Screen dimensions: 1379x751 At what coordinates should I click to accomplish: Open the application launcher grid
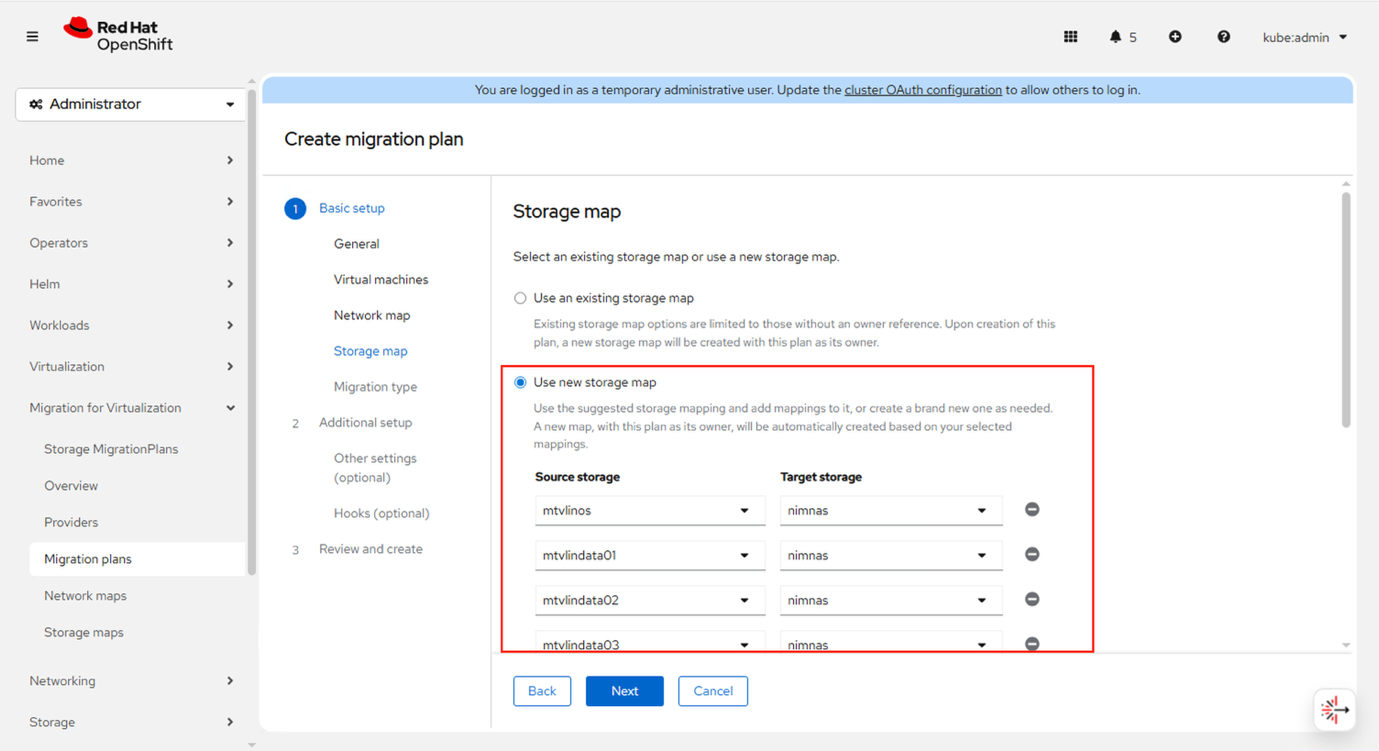click(x=1070, y=37)
